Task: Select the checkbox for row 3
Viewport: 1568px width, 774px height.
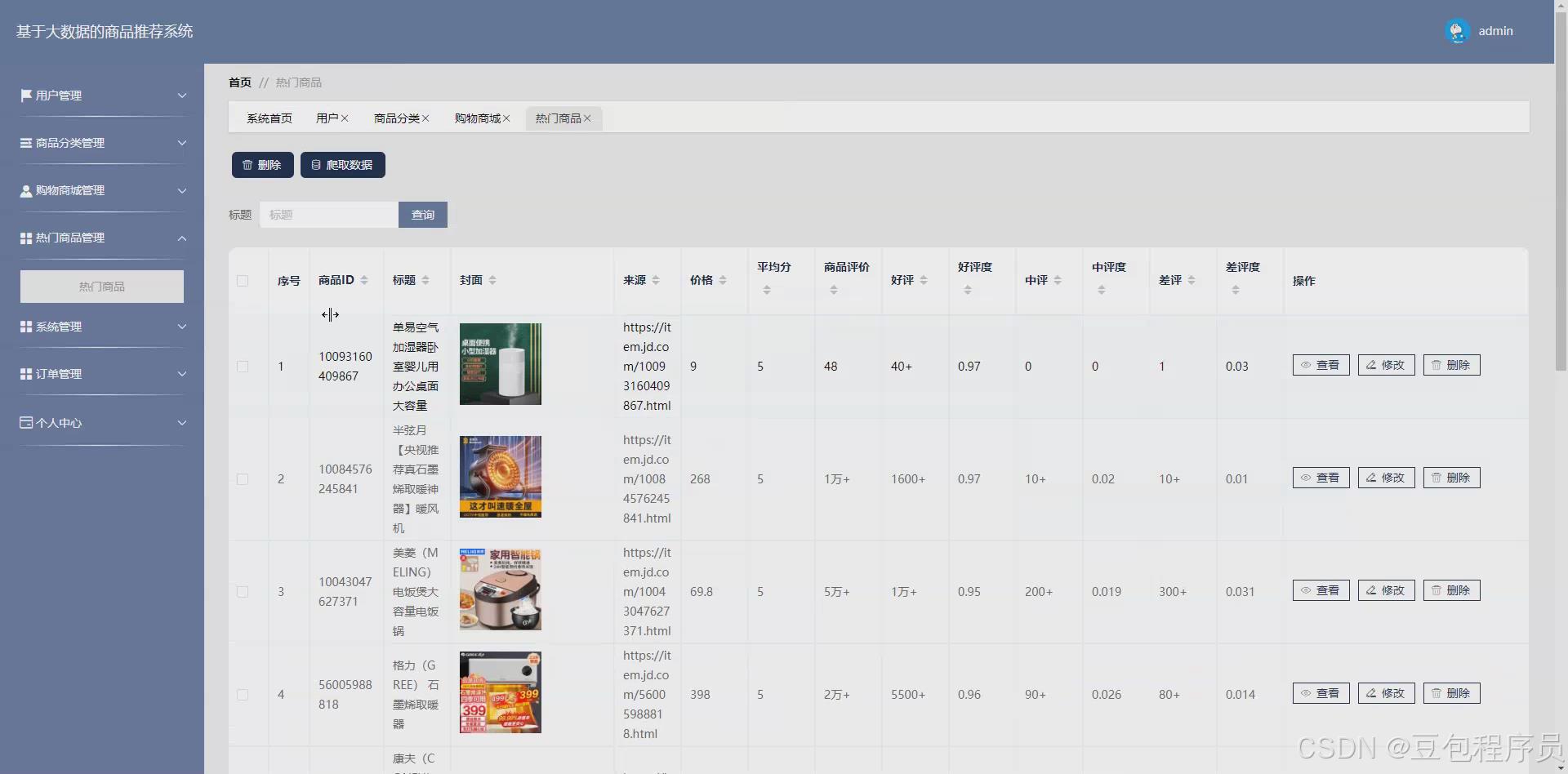Action: (243, 592)
